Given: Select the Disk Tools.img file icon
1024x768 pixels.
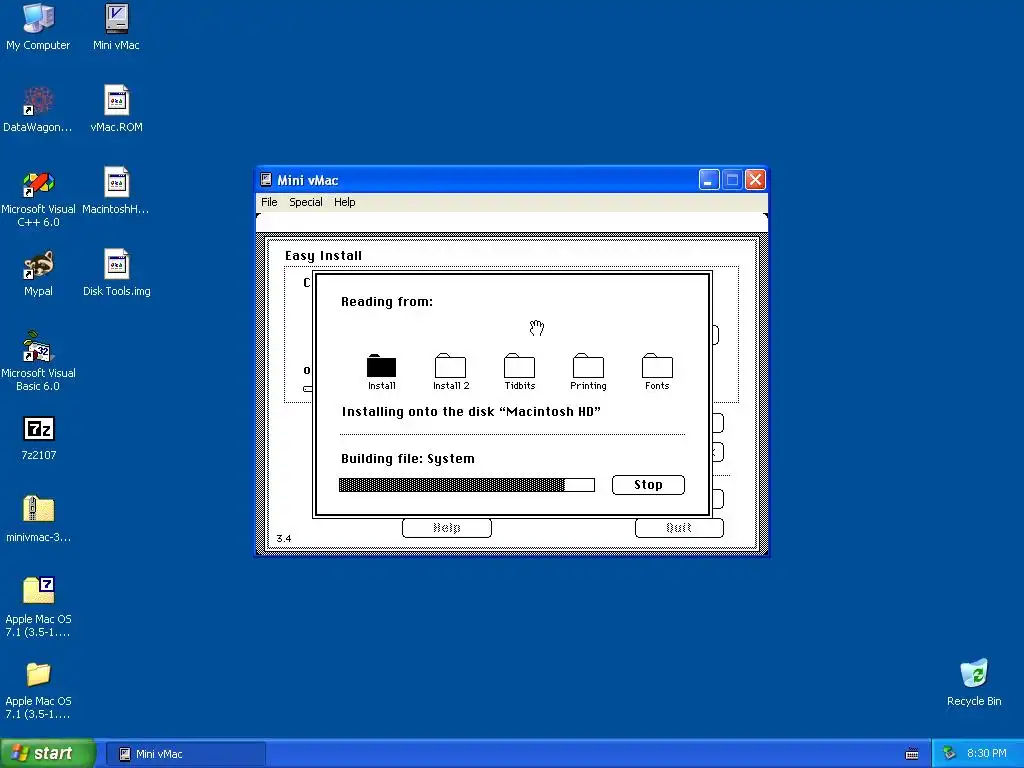Looking at the screenshot, I should click(116, 273).
